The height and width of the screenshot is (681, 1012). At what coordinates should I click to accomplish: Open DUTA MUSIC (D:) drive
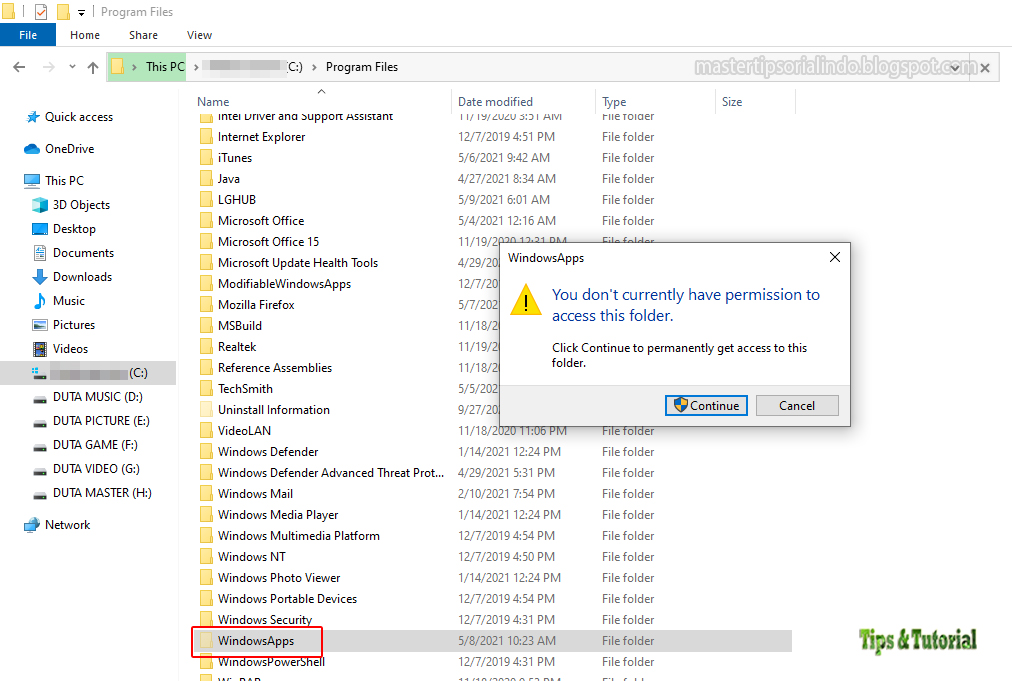click(97, 397)
